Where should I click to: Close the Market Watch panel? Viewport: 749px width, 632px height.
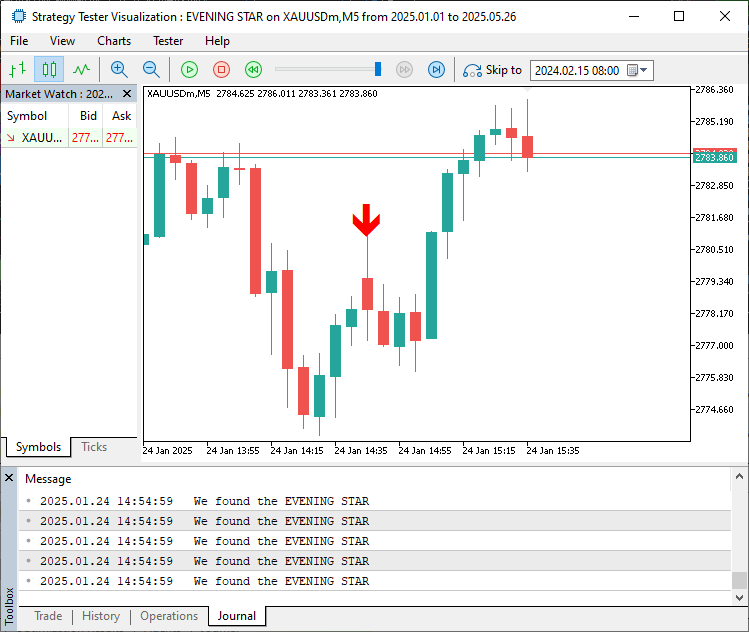[x=127, y=94]
